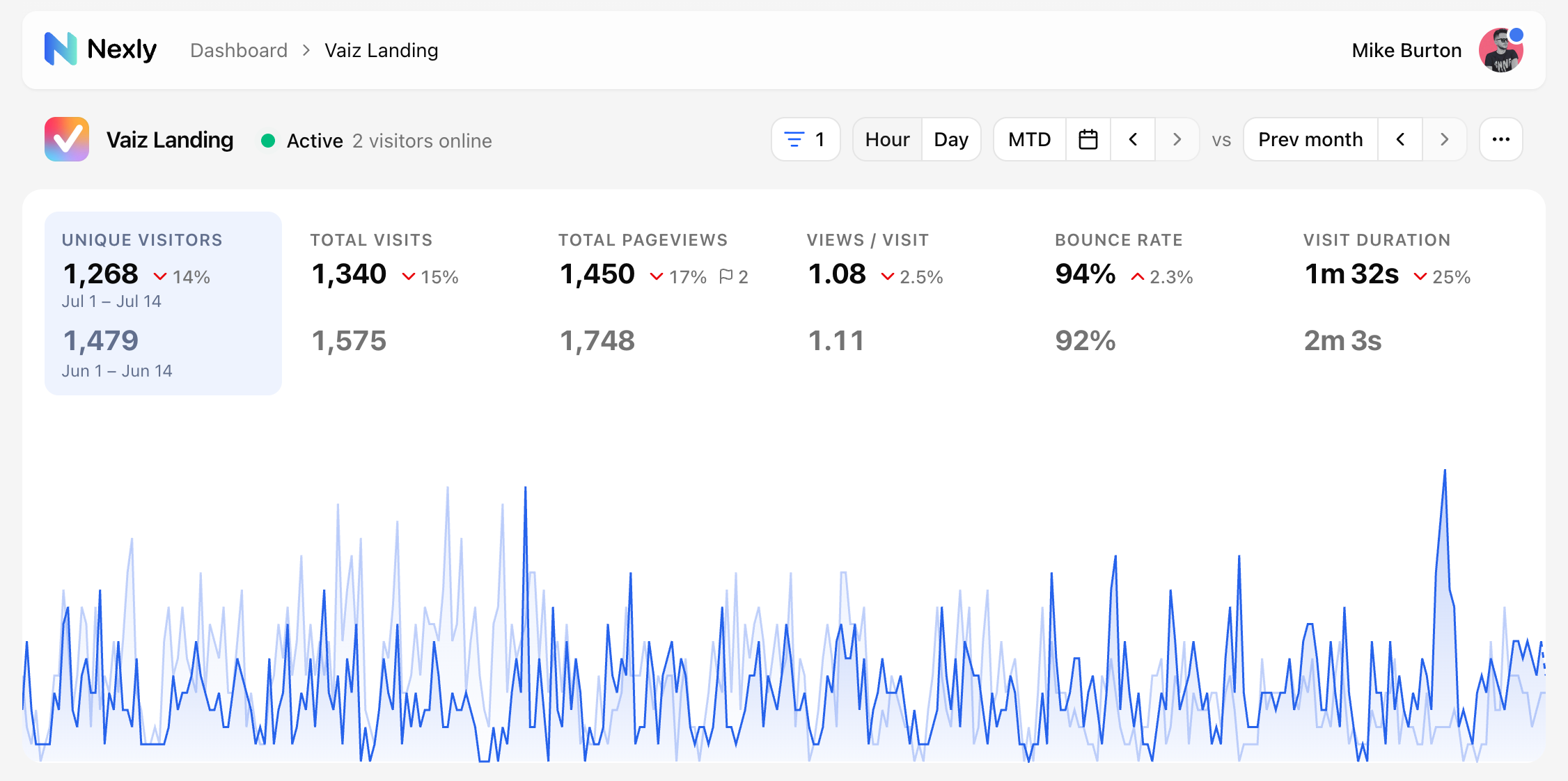The height and width of the screenshot is (781, 1568).
Task: Click the tallest spike in visitors chart
Action: 1445,472
